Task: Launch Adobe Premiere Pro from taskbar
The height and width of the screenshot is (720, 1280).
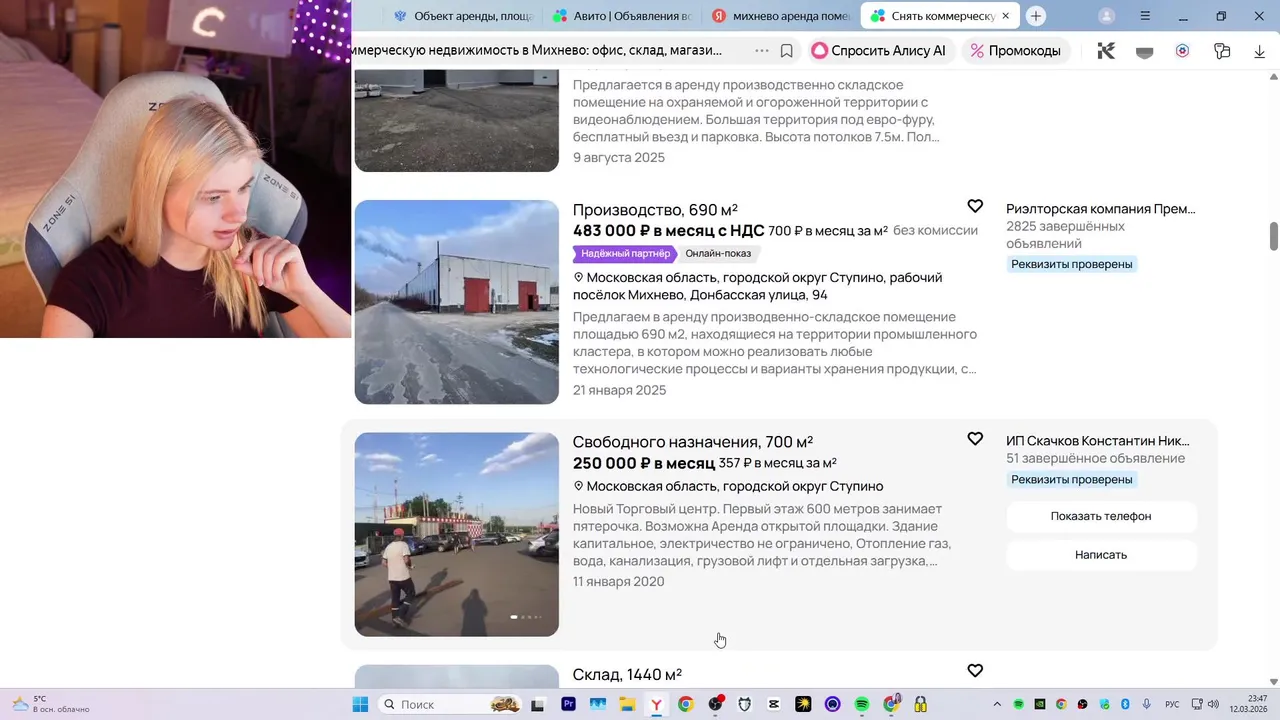Action: [568, 704]
